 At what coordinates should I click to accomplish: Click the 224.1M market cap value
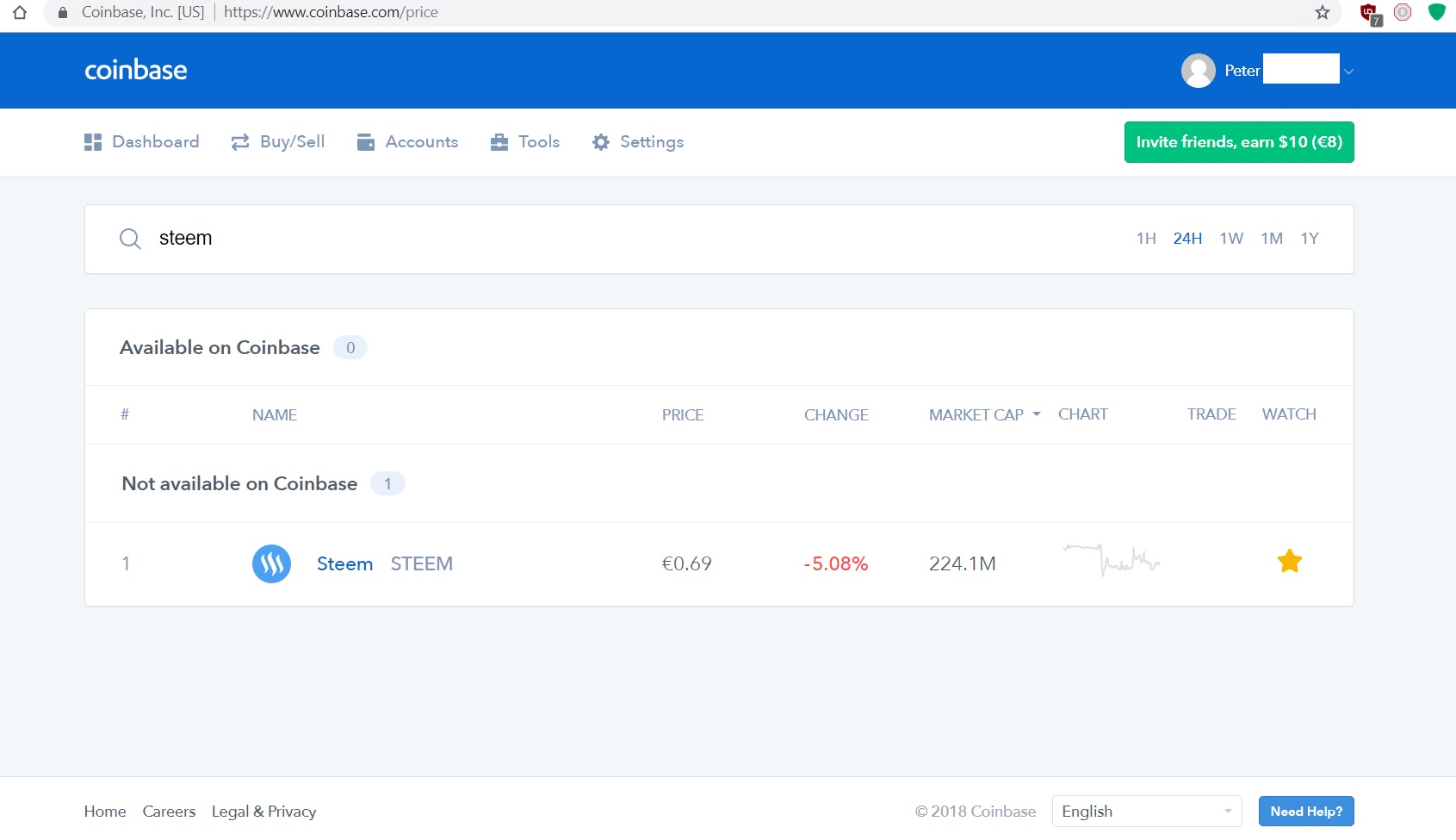pos(963,563)
